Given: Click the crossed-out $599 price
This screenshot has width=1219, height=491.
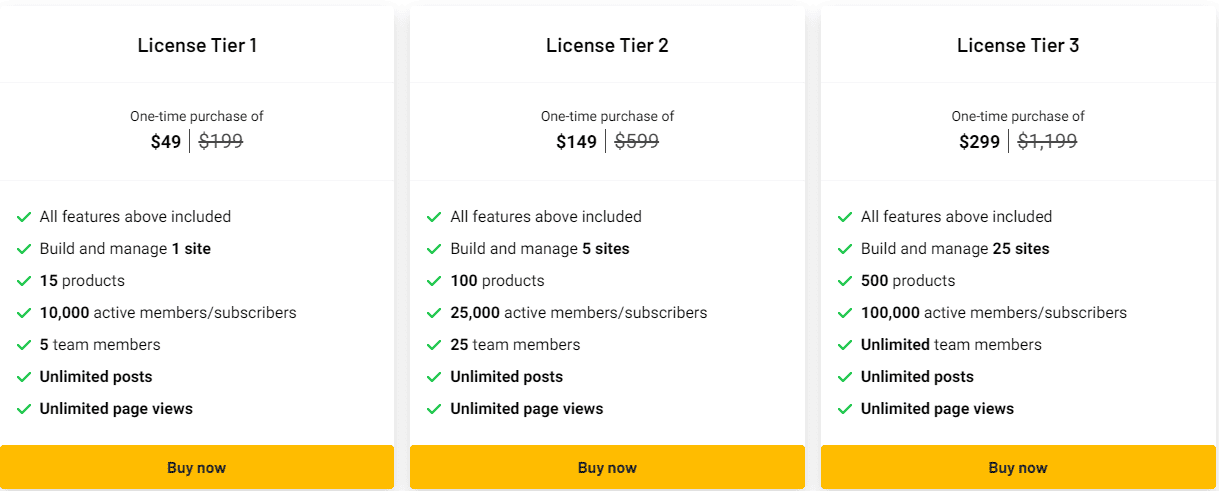Looking at the screenshot, I should pyautogui.click(x=636, y=142).
